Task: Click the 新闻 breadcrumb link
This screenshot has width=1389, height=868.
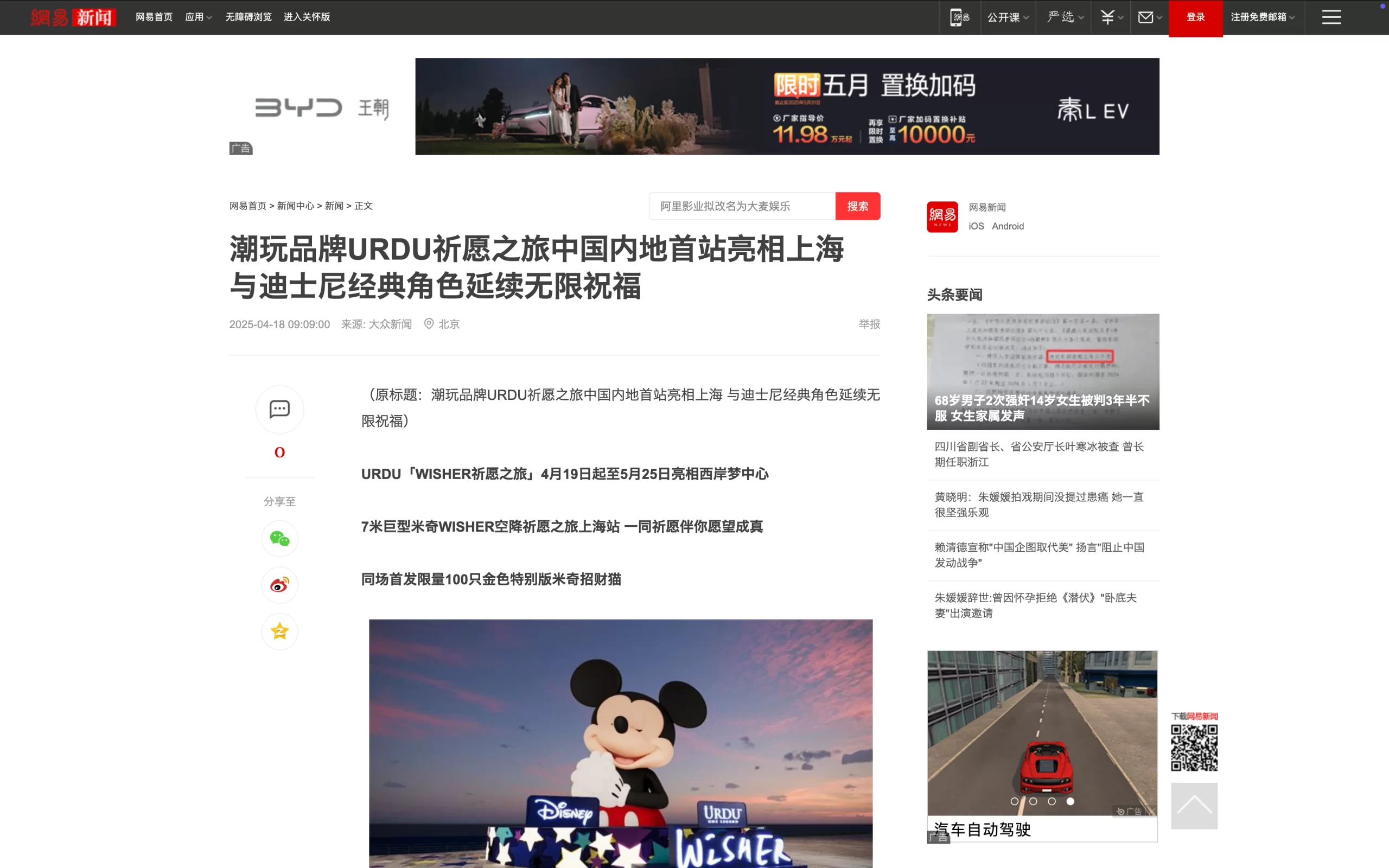Action: pyautogui.click(x=334, y=206)
